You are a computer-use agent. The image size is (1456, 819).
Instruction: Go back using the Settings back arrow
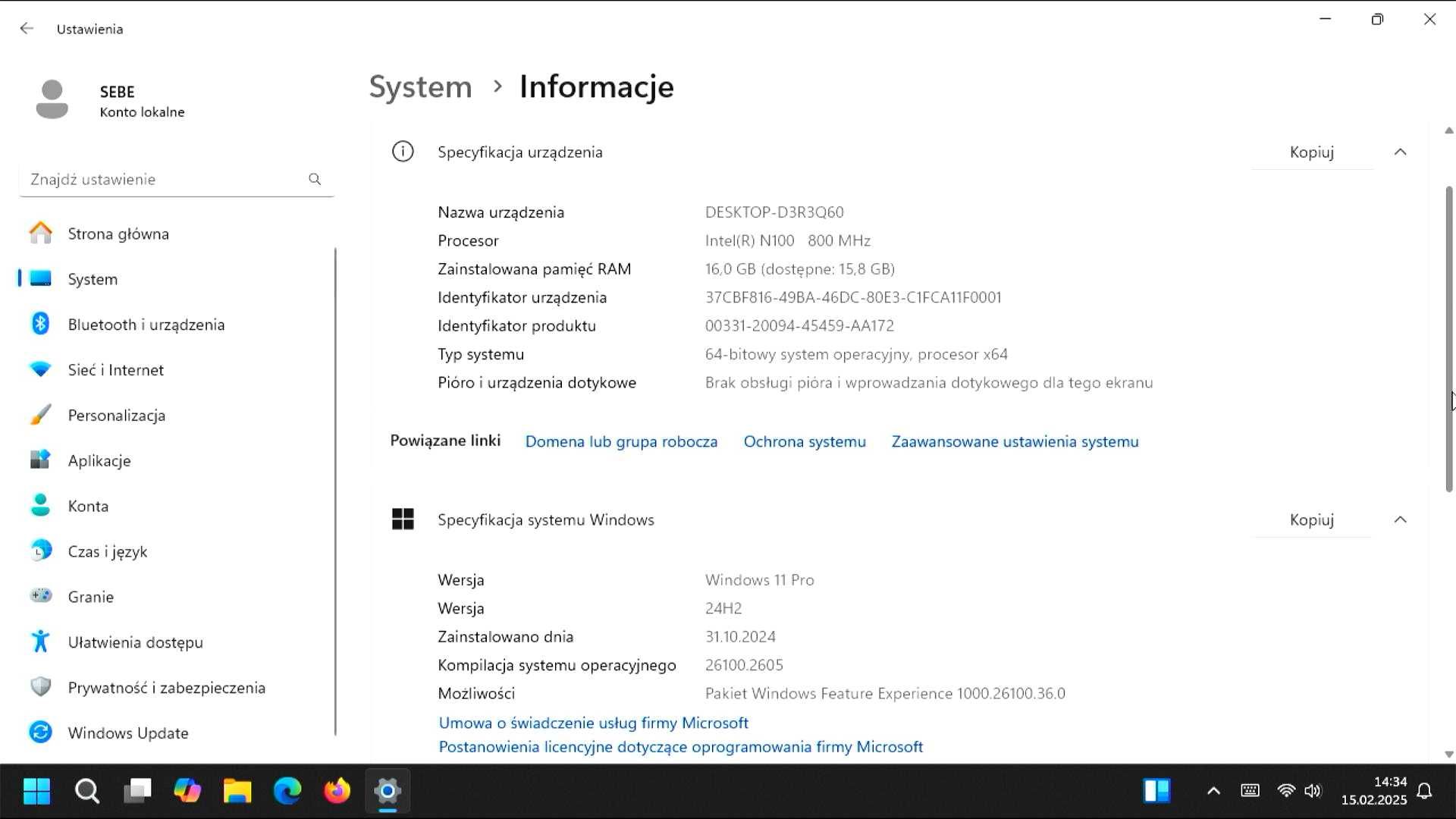[27, 29]
